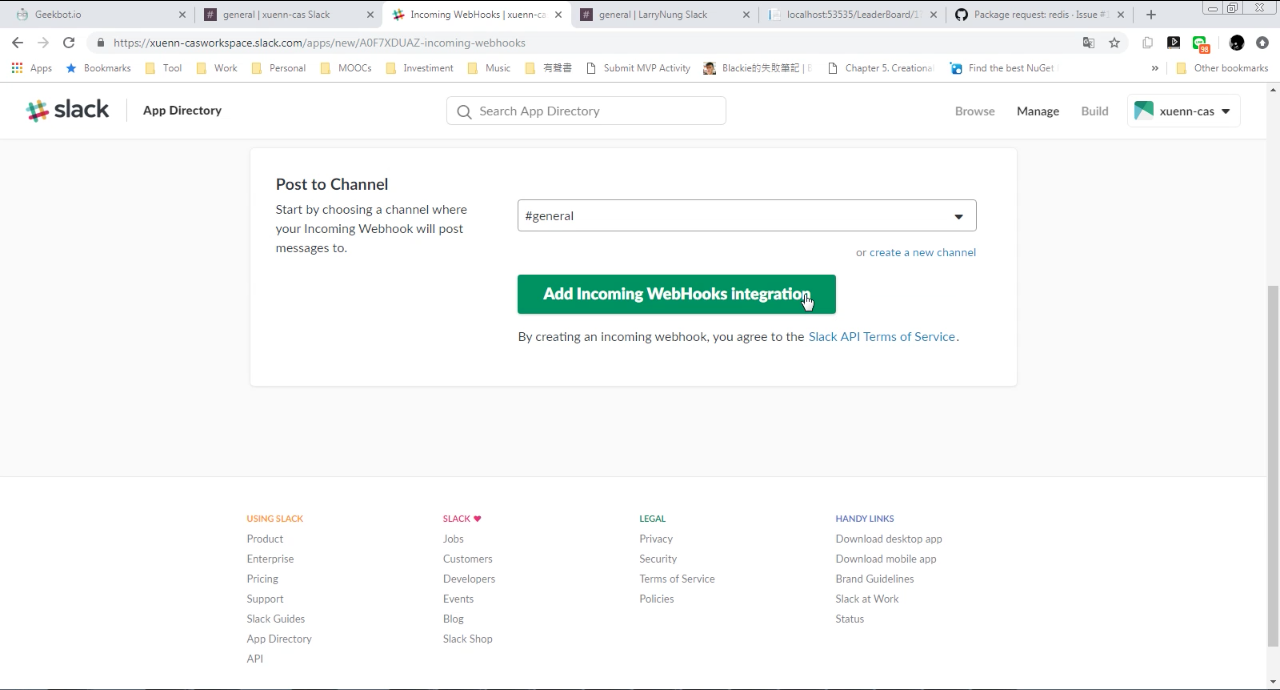Open the MOOCs bookmarks folder
Viewport: 1280px width, 690px height.
(x=346, y=68)
